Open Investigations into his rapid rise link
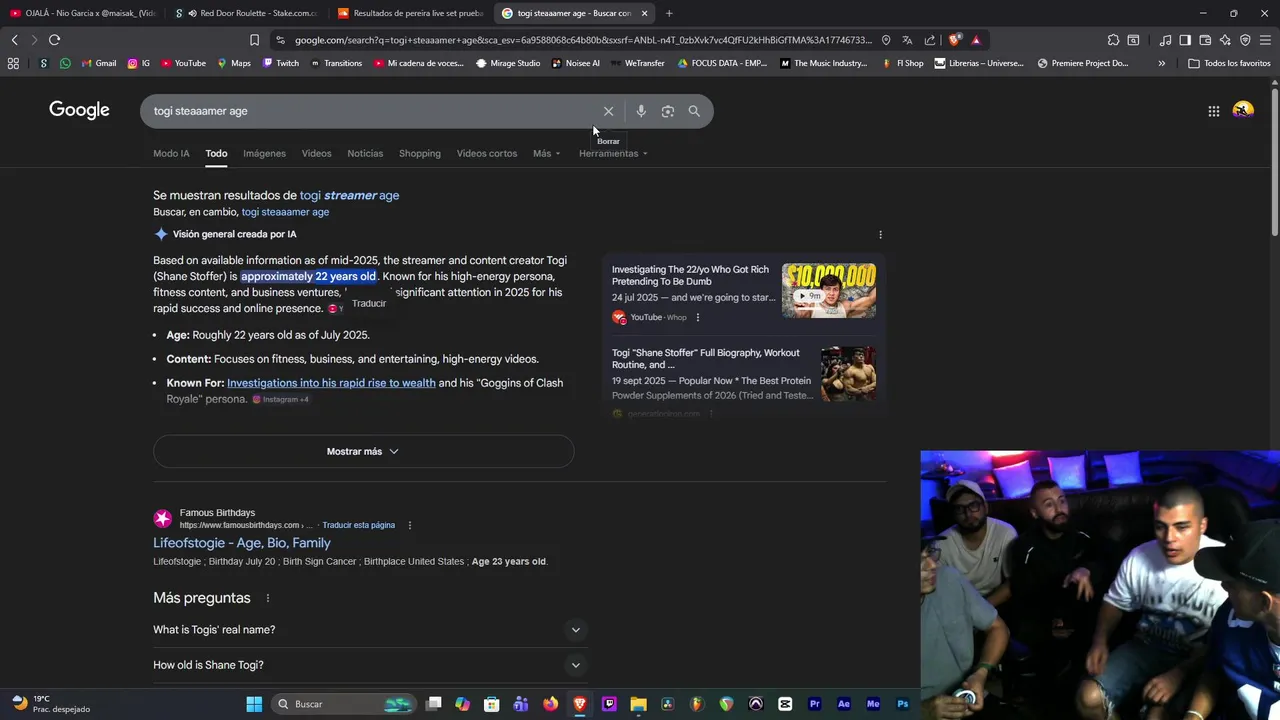The height and width of the screenshot is (720, 1280). (x=331, y=383)
